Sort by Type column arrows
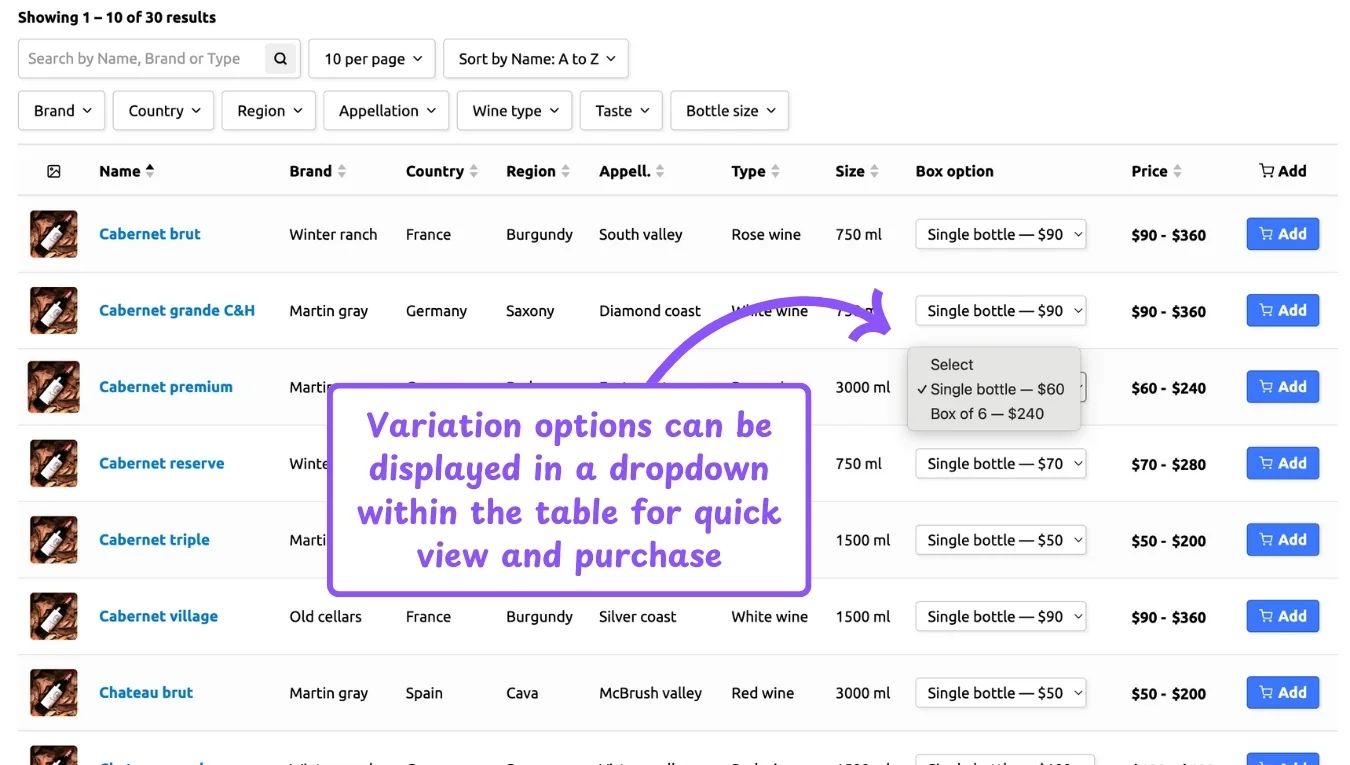Image resolution: width=1350 pixels, height=765 pixels. click(x=775, y=171)
